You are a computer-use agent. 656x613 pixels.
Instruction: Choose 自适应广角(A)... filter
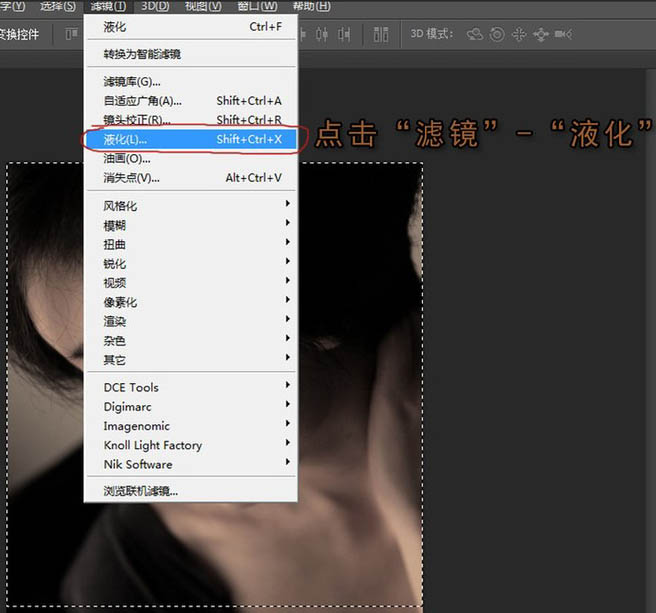[191, 101]
